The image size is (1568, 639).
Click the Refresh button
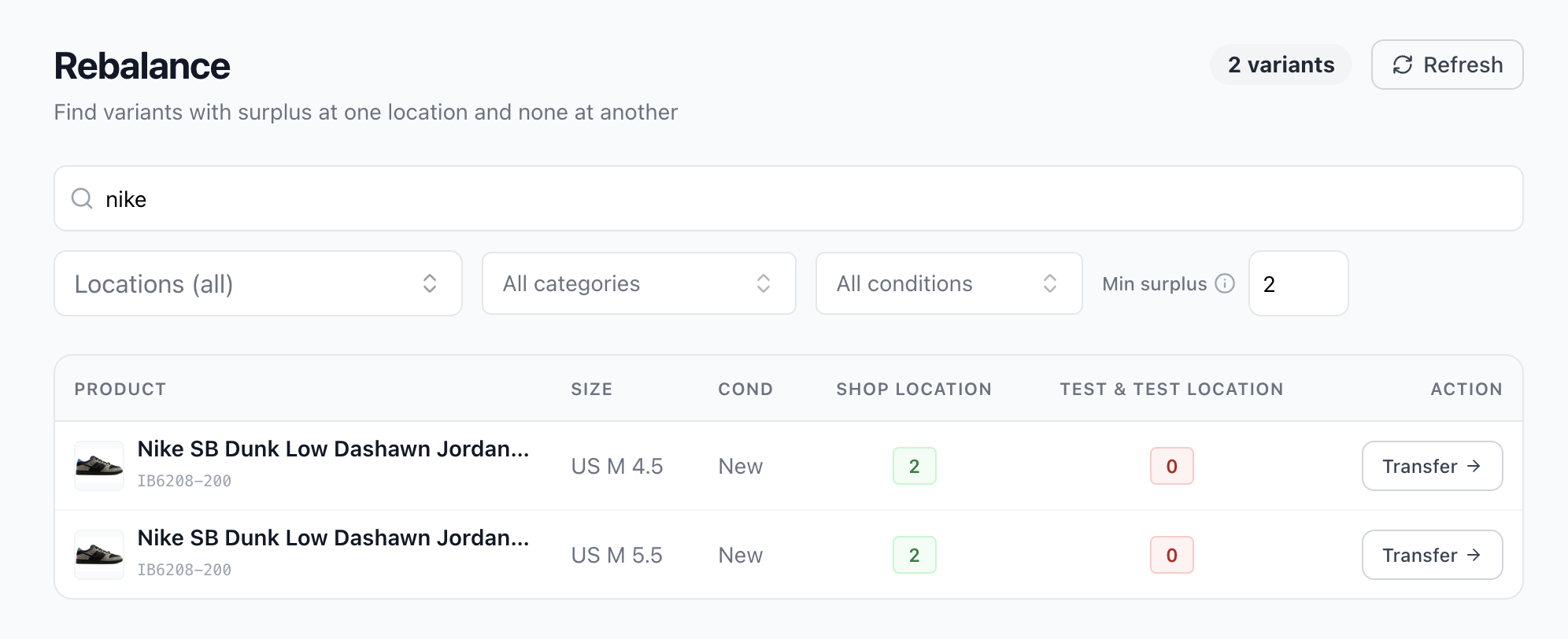pos(1447,65)
